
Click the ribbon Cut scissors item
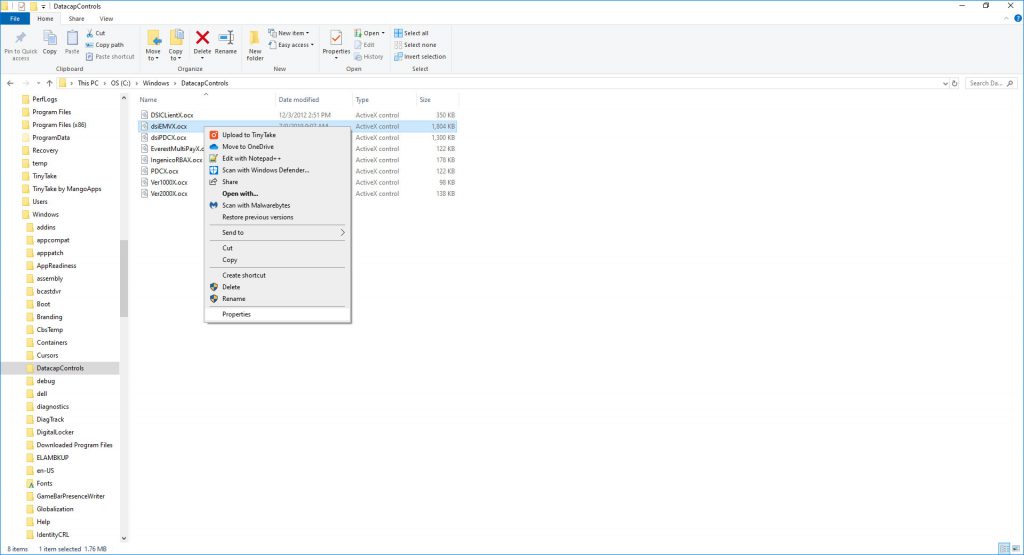coord(96,33)
